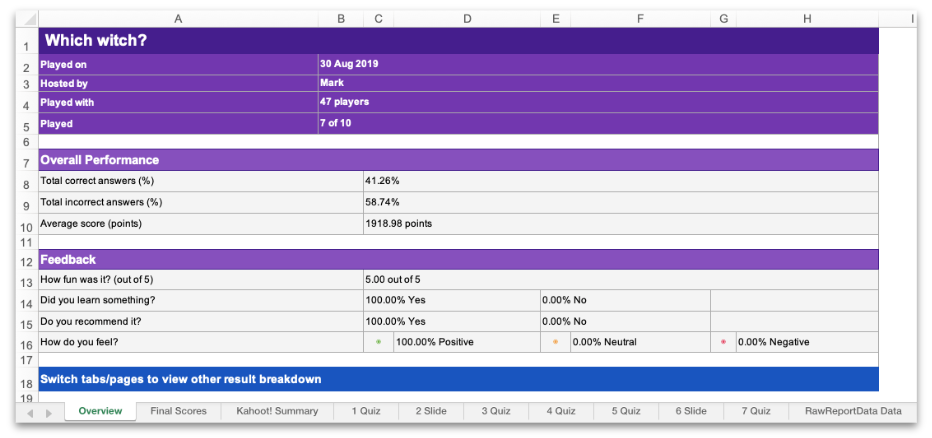Image resolution: width=932 pixels, height=438 pixels.
Task: Select the Overview sheet tab
Action: coord(100,411)
